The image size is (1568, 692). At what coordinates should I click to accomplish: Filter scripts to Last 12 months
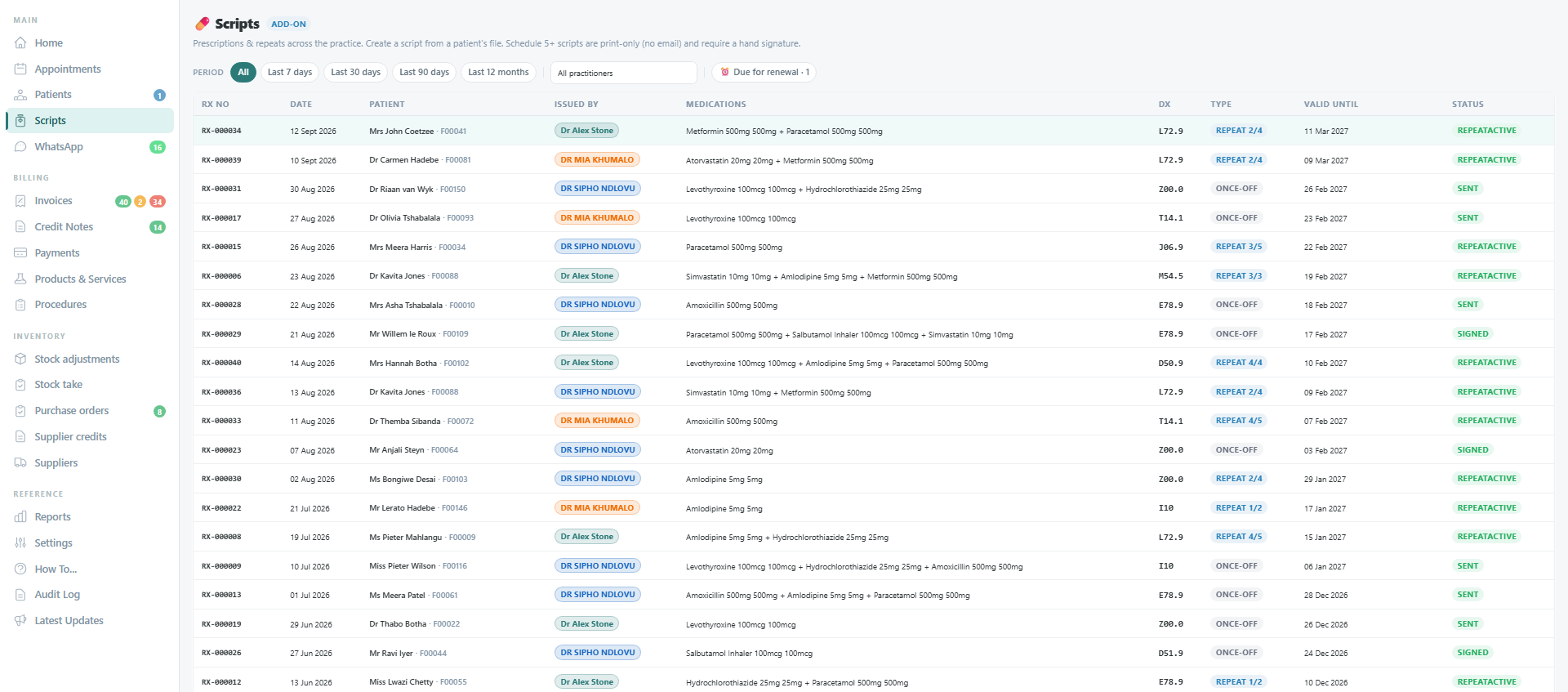point(498,73)
